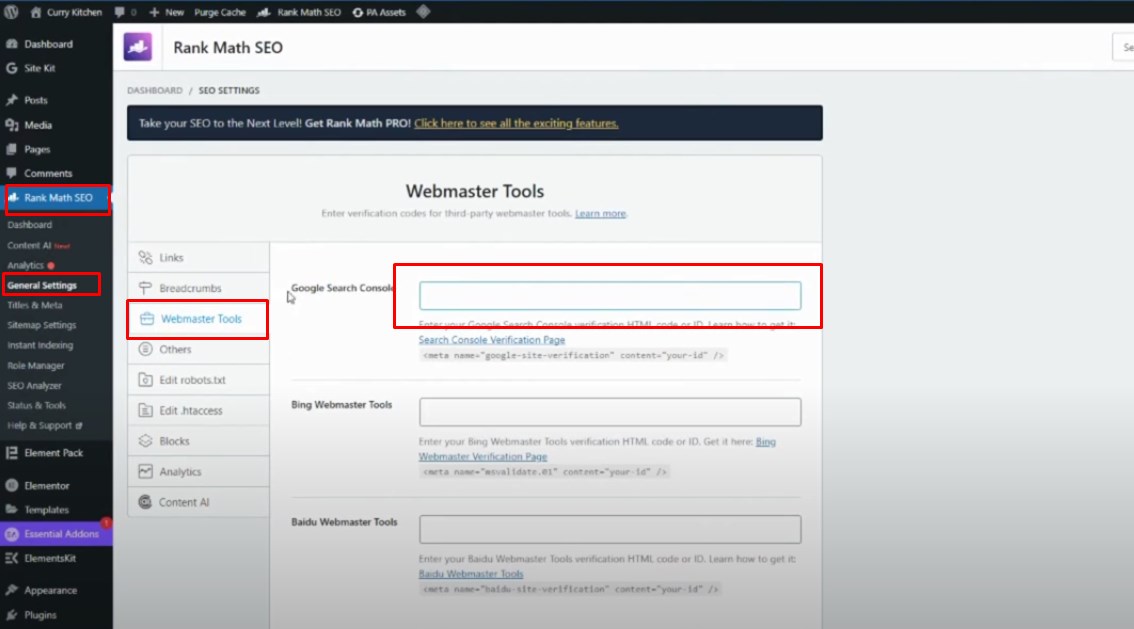This screenshot has width=1134, height=629.
Task: Focus the Bing Webmaster Tools field
Action: click(x=610, y=412)
